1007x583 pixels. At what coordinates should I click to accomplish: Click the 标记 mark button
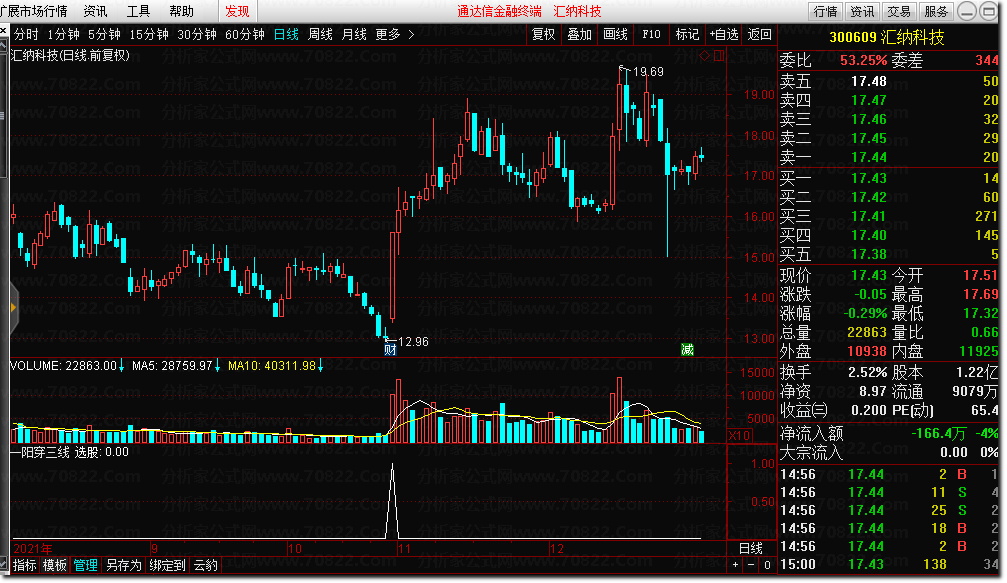tap(687, 35)
